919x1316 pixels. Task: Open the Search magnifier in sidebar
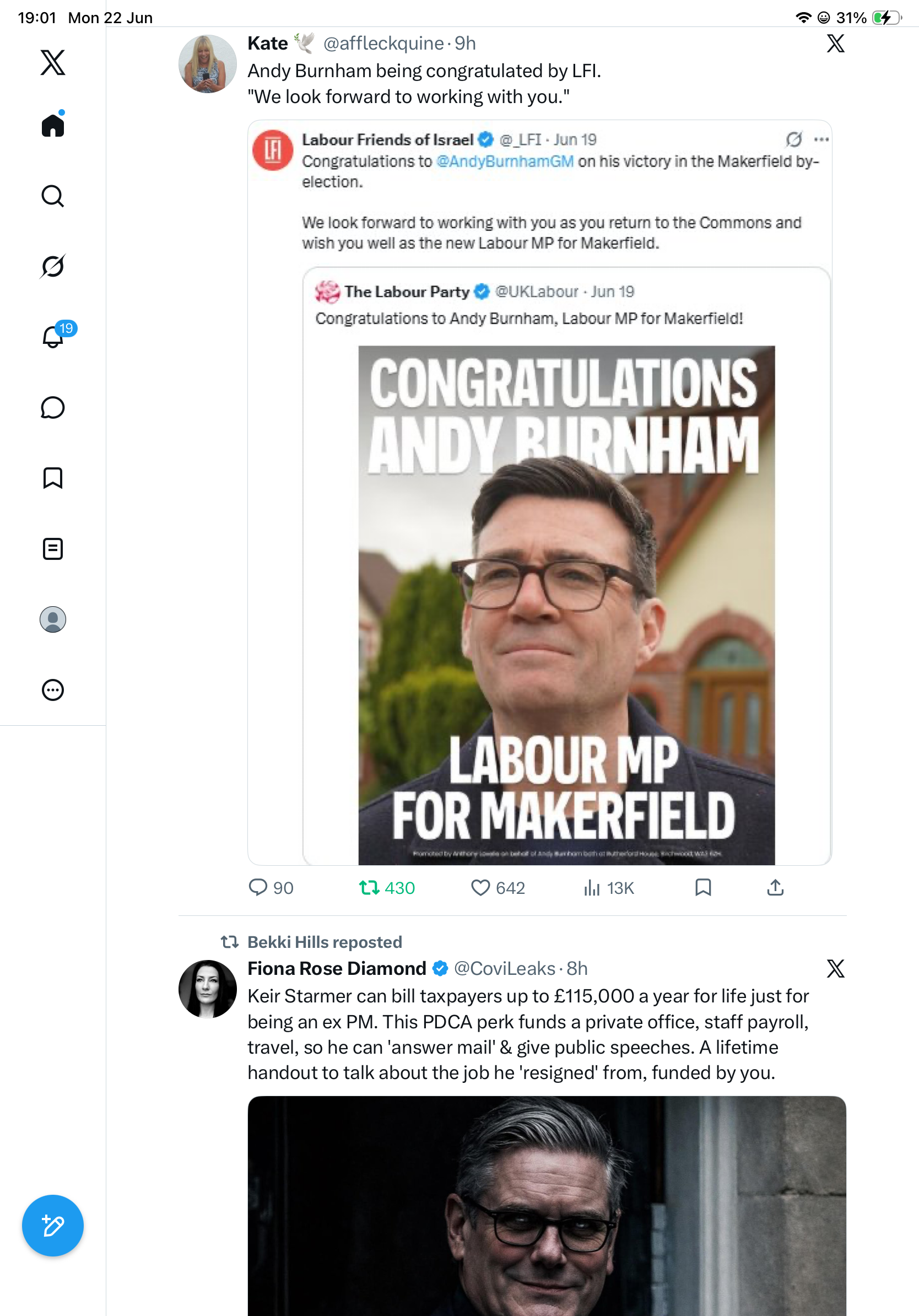click(x=53, y=196)
